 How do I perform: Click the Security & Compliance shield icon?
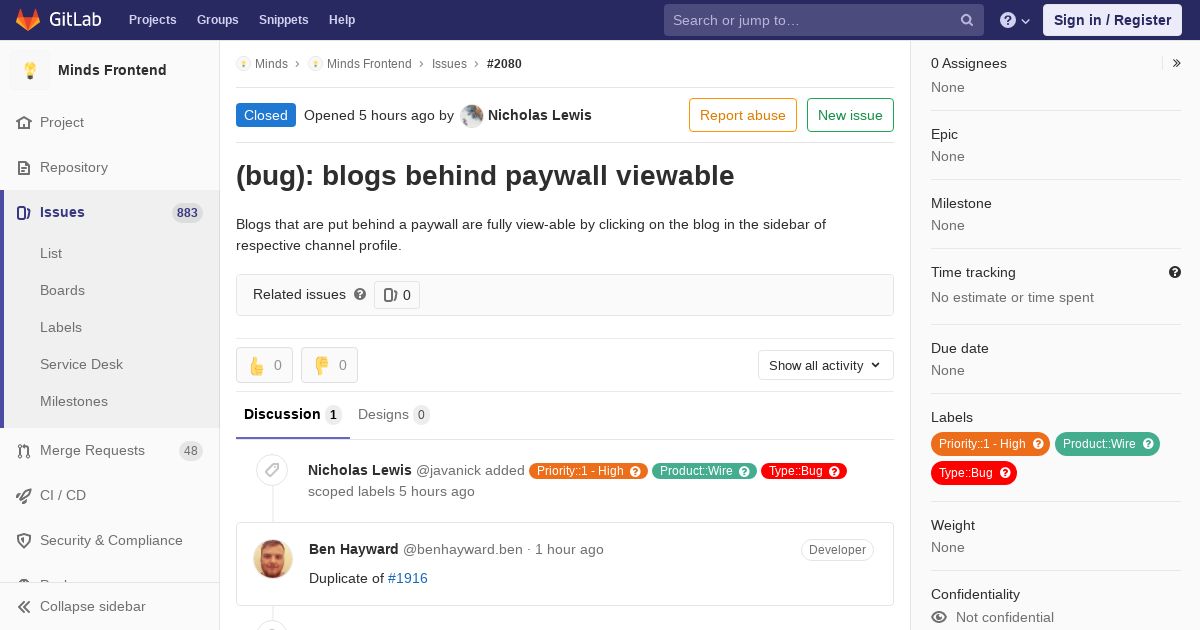(24, 540)
